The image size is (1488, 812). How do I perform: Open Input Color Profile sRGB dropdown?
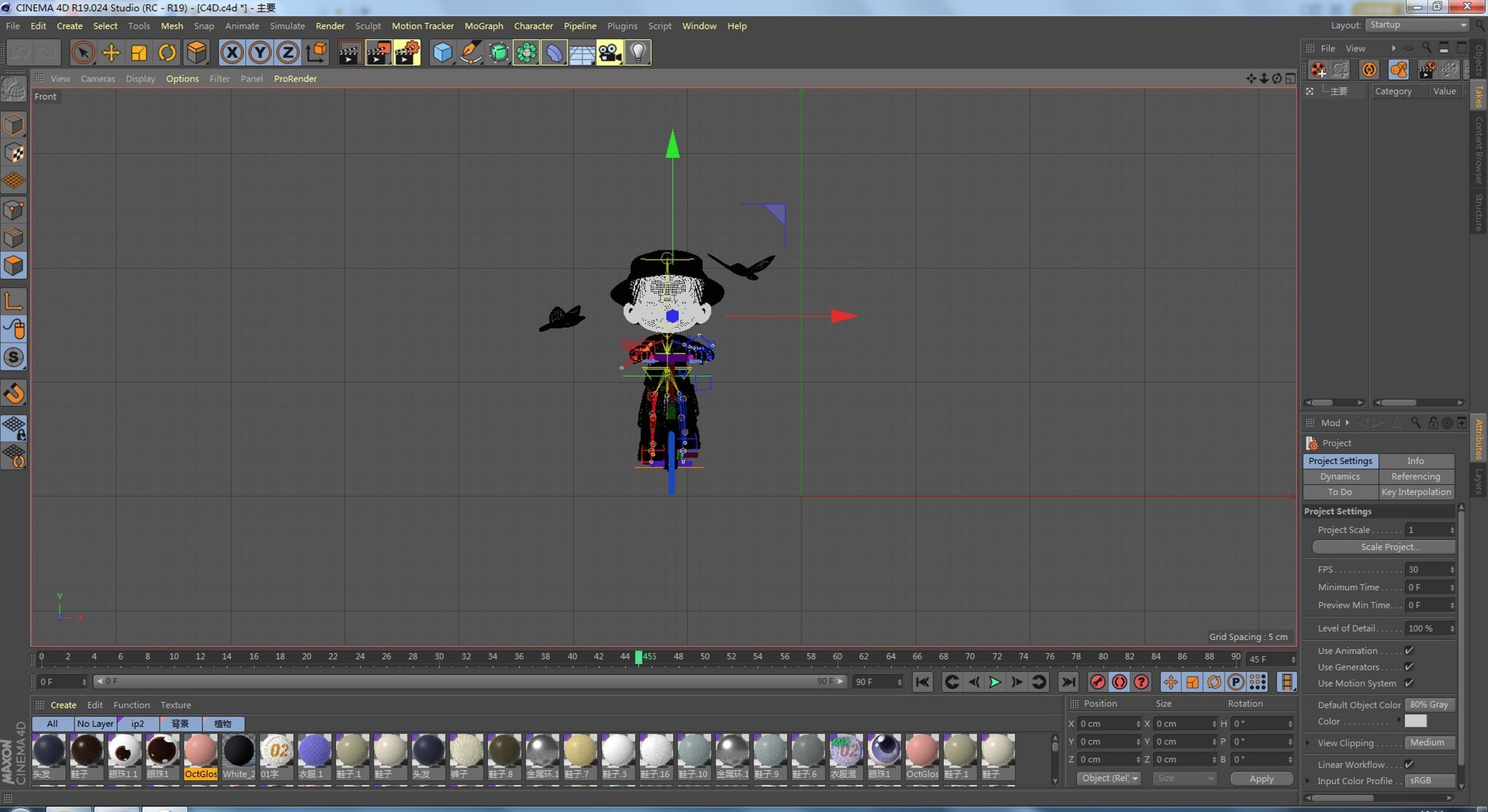click(x=1430, y=780)
